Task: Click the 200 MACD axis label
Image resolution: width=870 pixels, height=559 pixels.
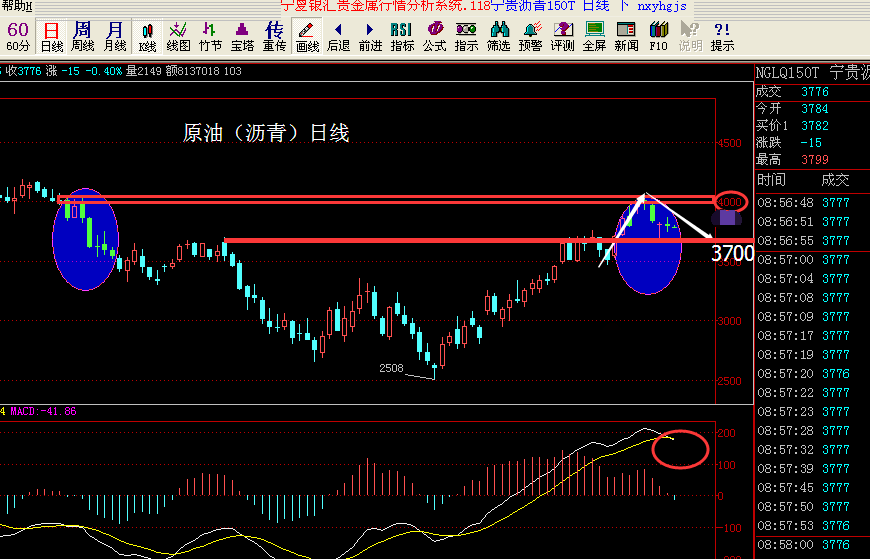Action: click(x=727, y=433)
